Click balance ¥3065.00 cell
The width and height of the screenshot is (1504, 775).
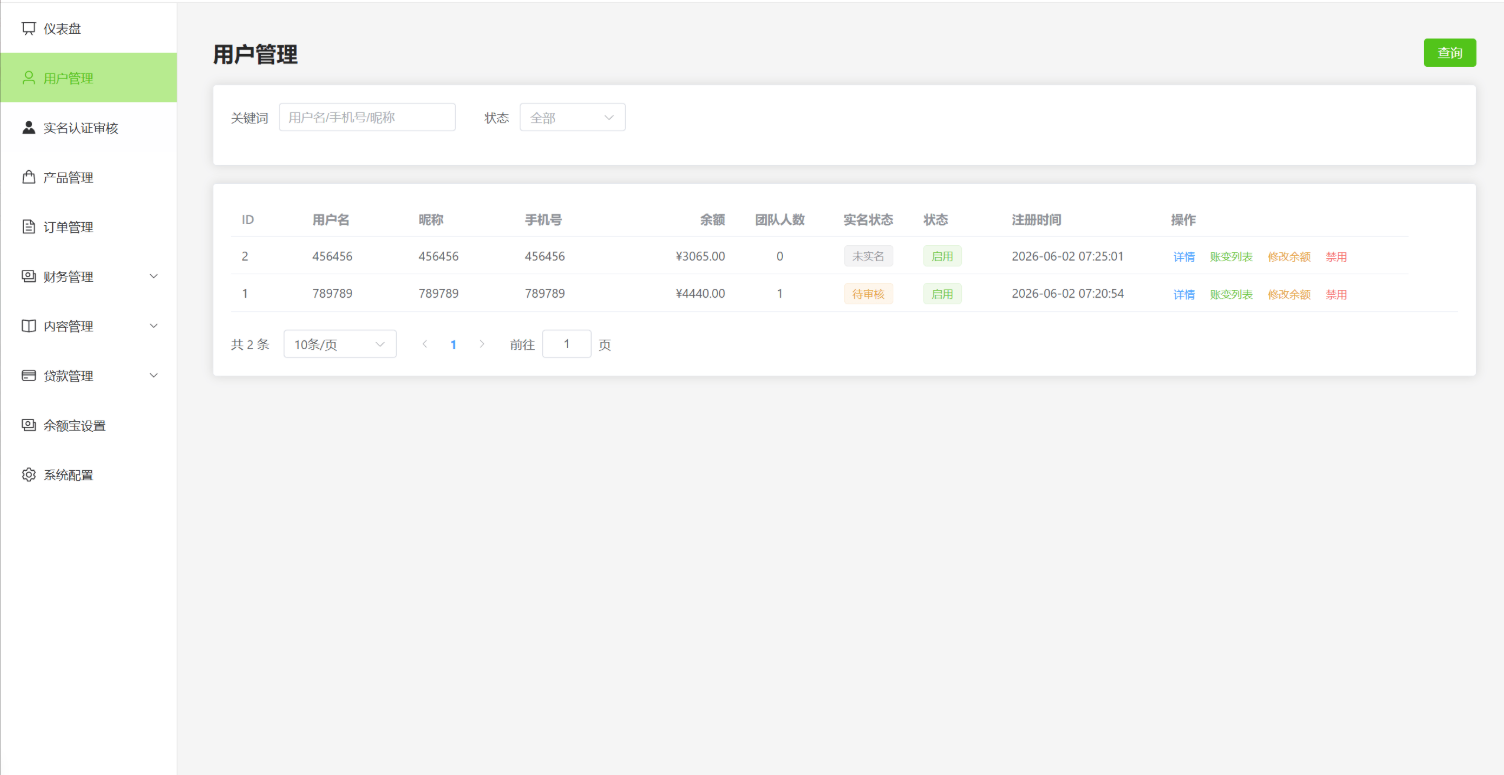700,256
